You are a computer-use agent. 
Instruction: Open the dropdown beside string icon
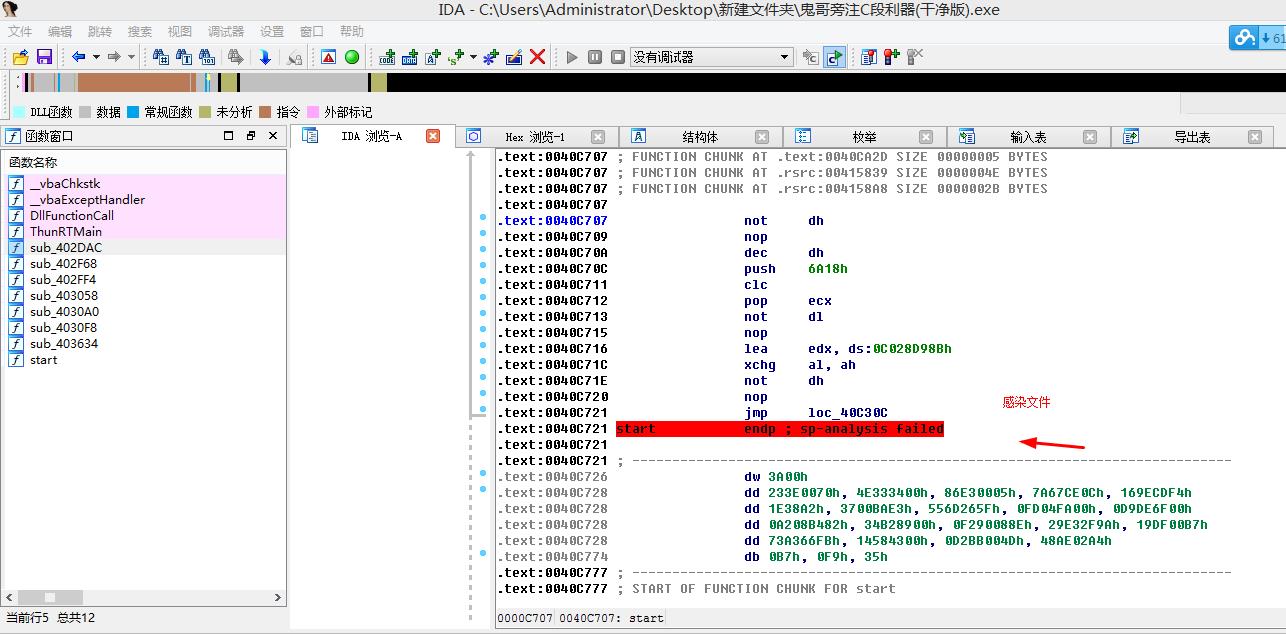(473, 57)
